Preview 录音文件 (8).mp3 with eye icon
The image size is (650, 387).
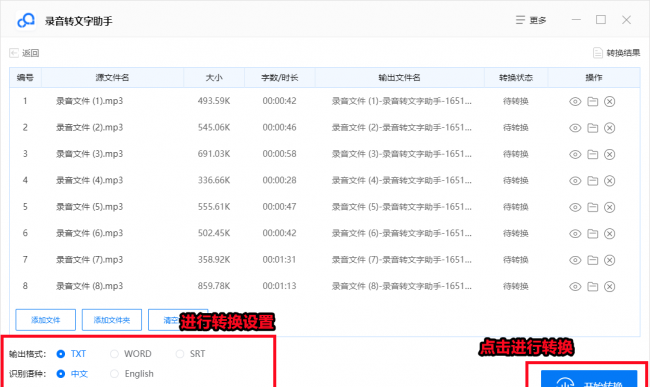575,287
